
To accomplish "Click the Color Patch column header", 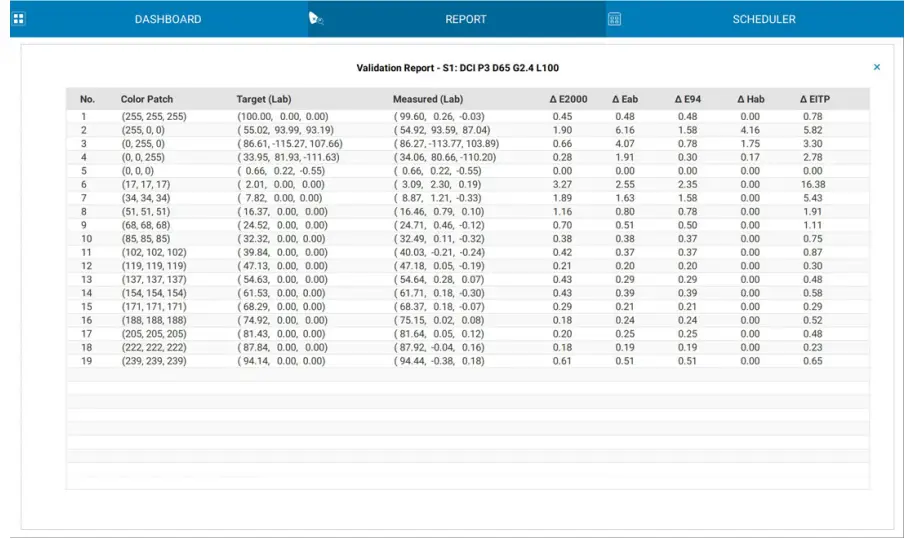I will coord(147,99).
